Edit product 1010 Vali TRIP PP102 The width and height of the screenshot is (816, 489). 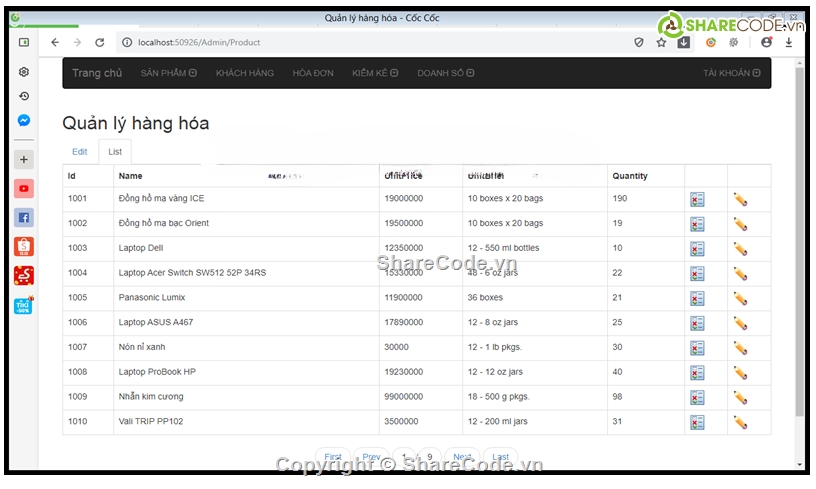[741, 422]
